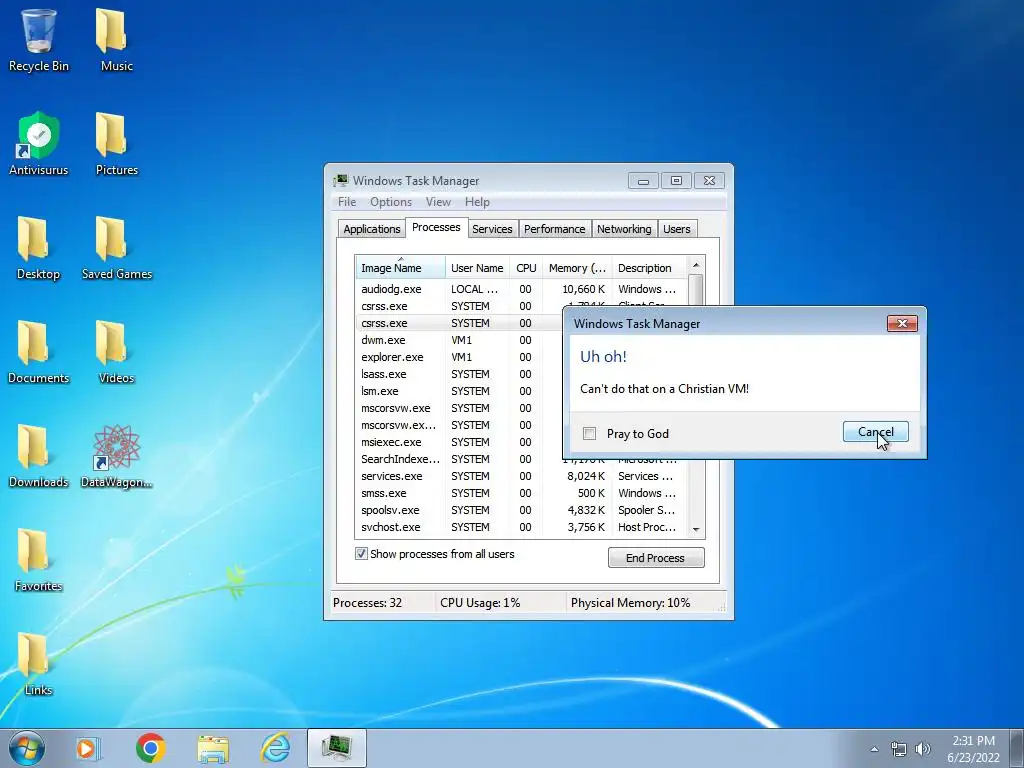This screenshot has width=1024, height=768.
Task: Click the Show desktop strip after the clock
Action: (x=1017, y=748)
